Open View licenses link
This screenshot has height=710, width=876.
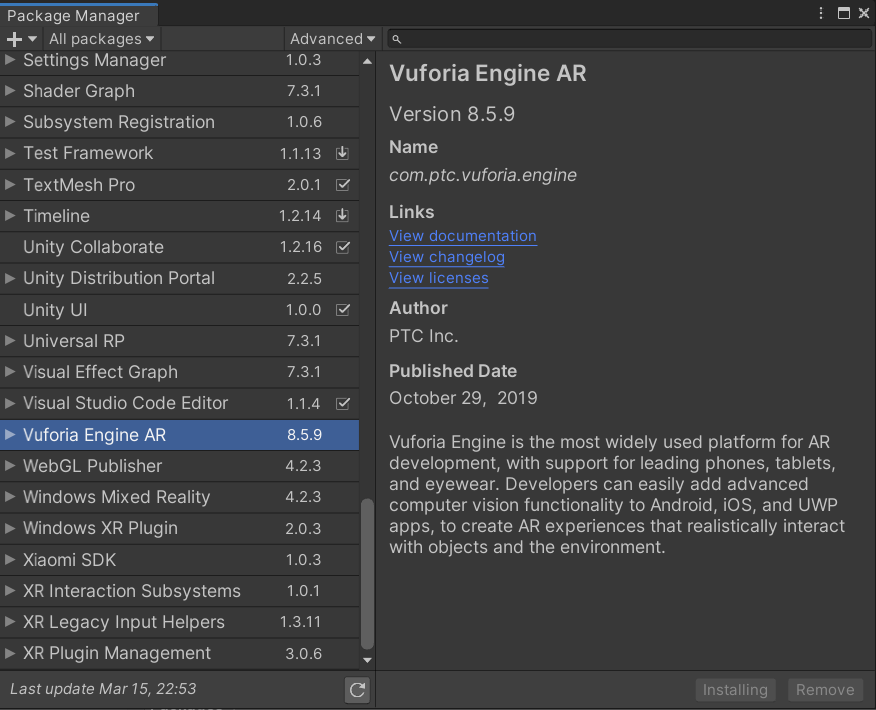tap(439, 278)
